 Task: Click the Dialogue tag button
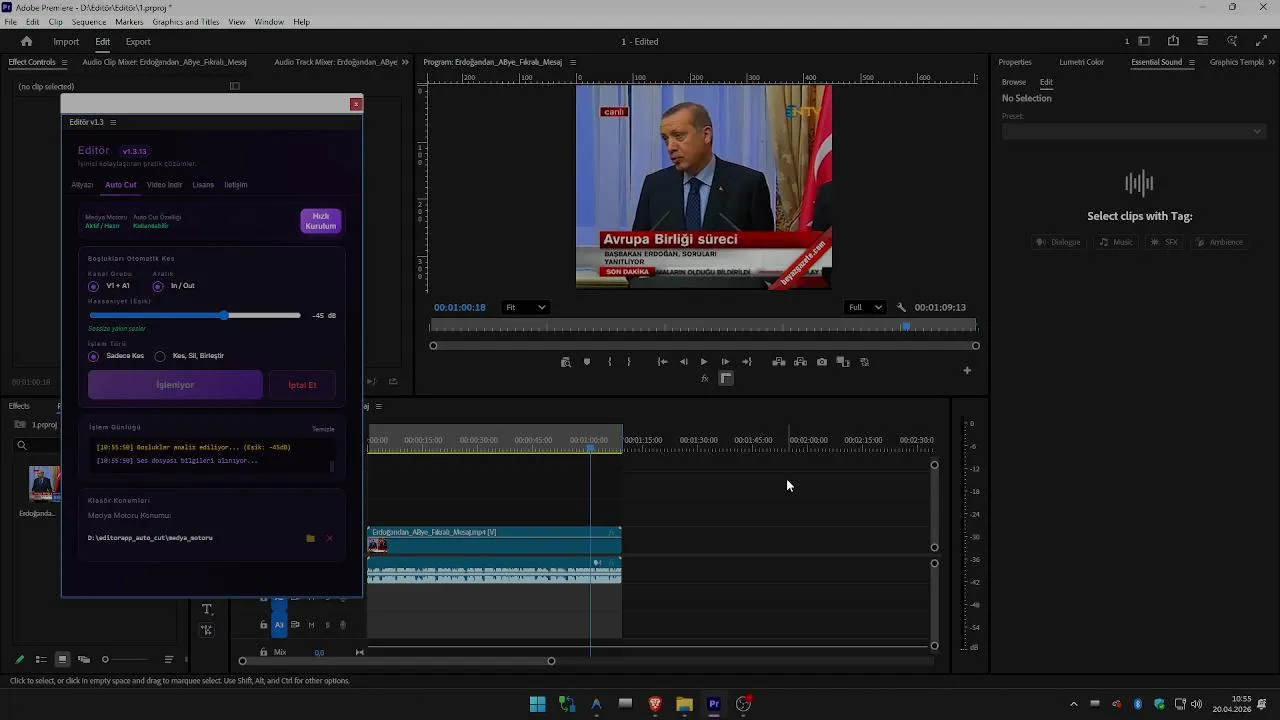pyautogui.click(x=1058, y=242)
